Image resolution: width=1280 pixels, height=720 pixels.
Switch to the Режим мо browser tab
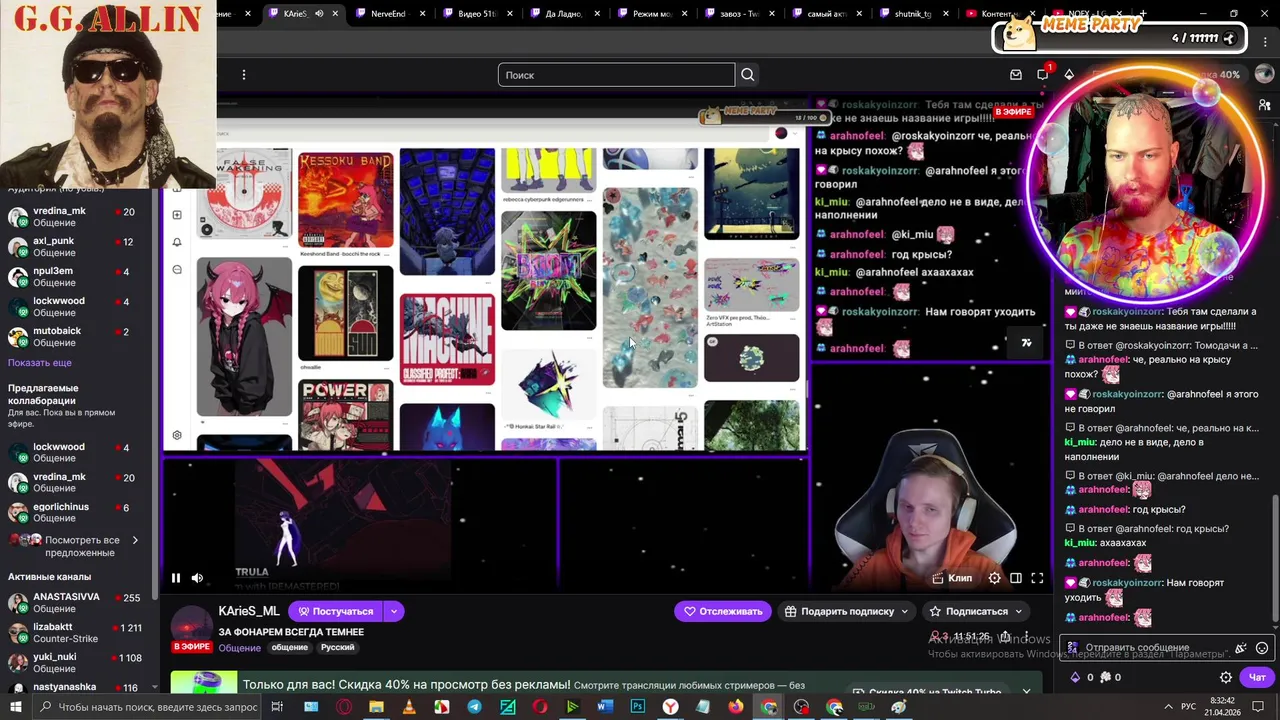pyautogui.click(x=650, y=14)
